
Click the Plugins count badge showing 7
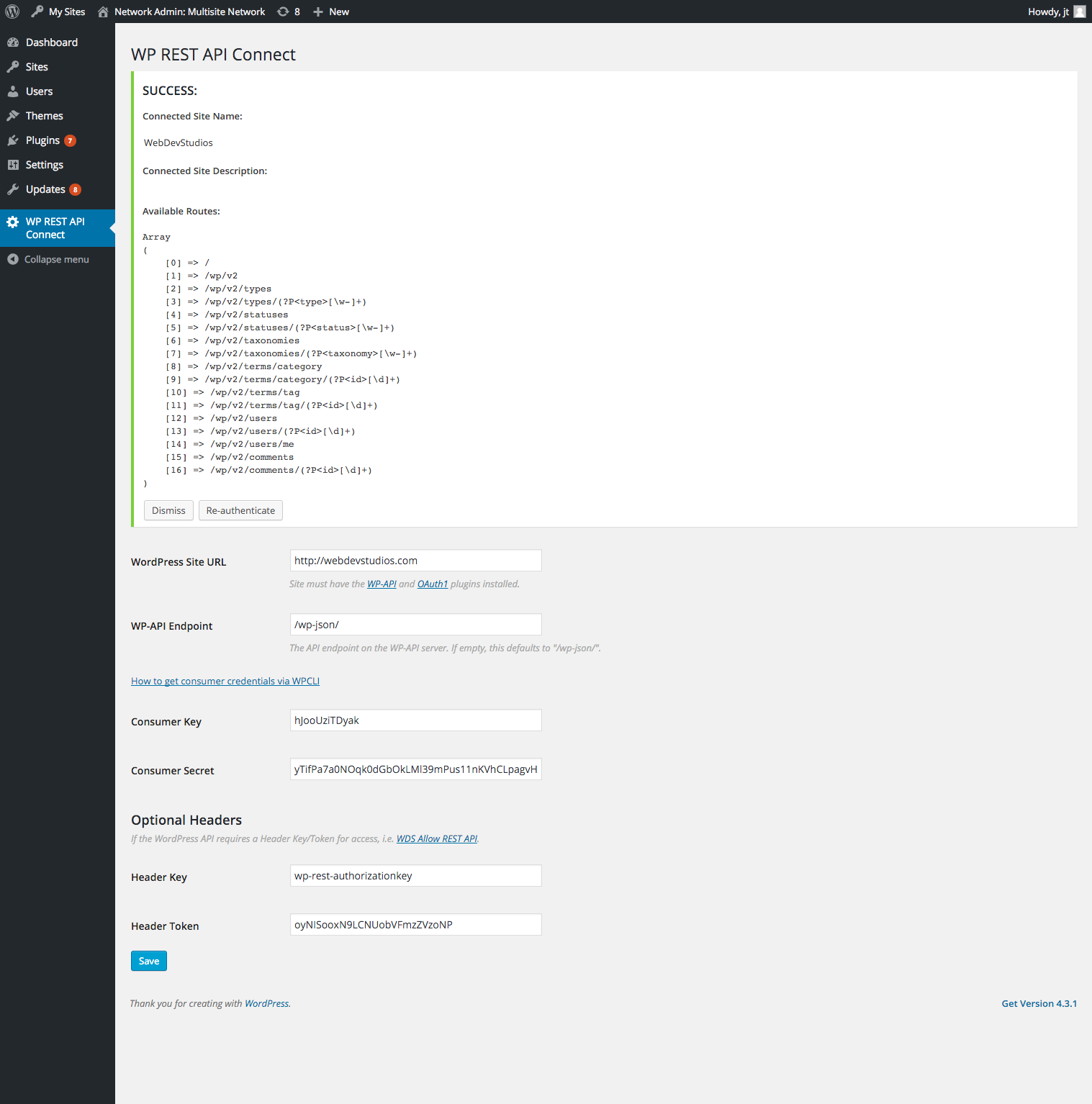pyautogui.click(x=70, y=140)
